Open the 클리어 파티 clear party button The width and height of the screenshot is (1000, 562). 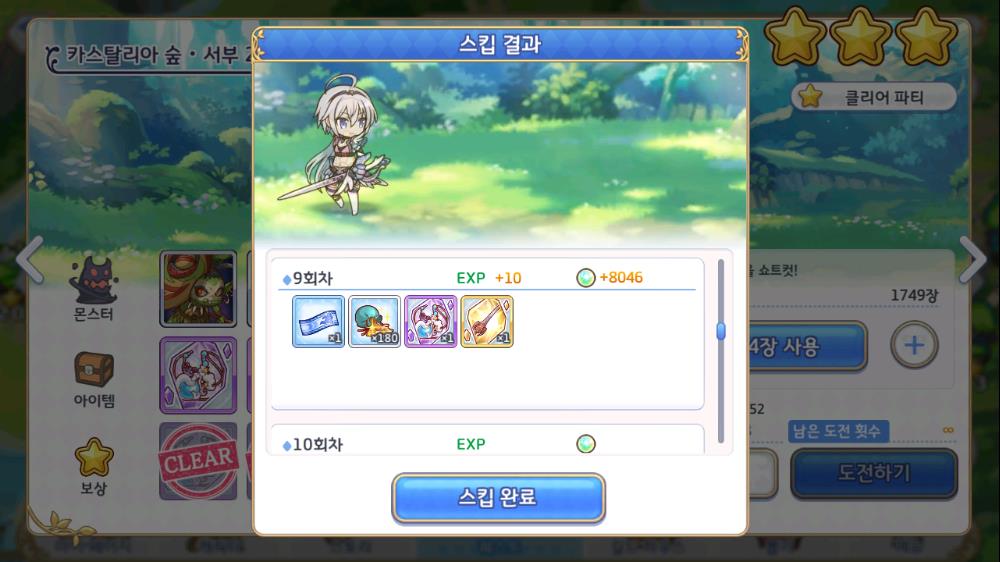pos(874,97)
